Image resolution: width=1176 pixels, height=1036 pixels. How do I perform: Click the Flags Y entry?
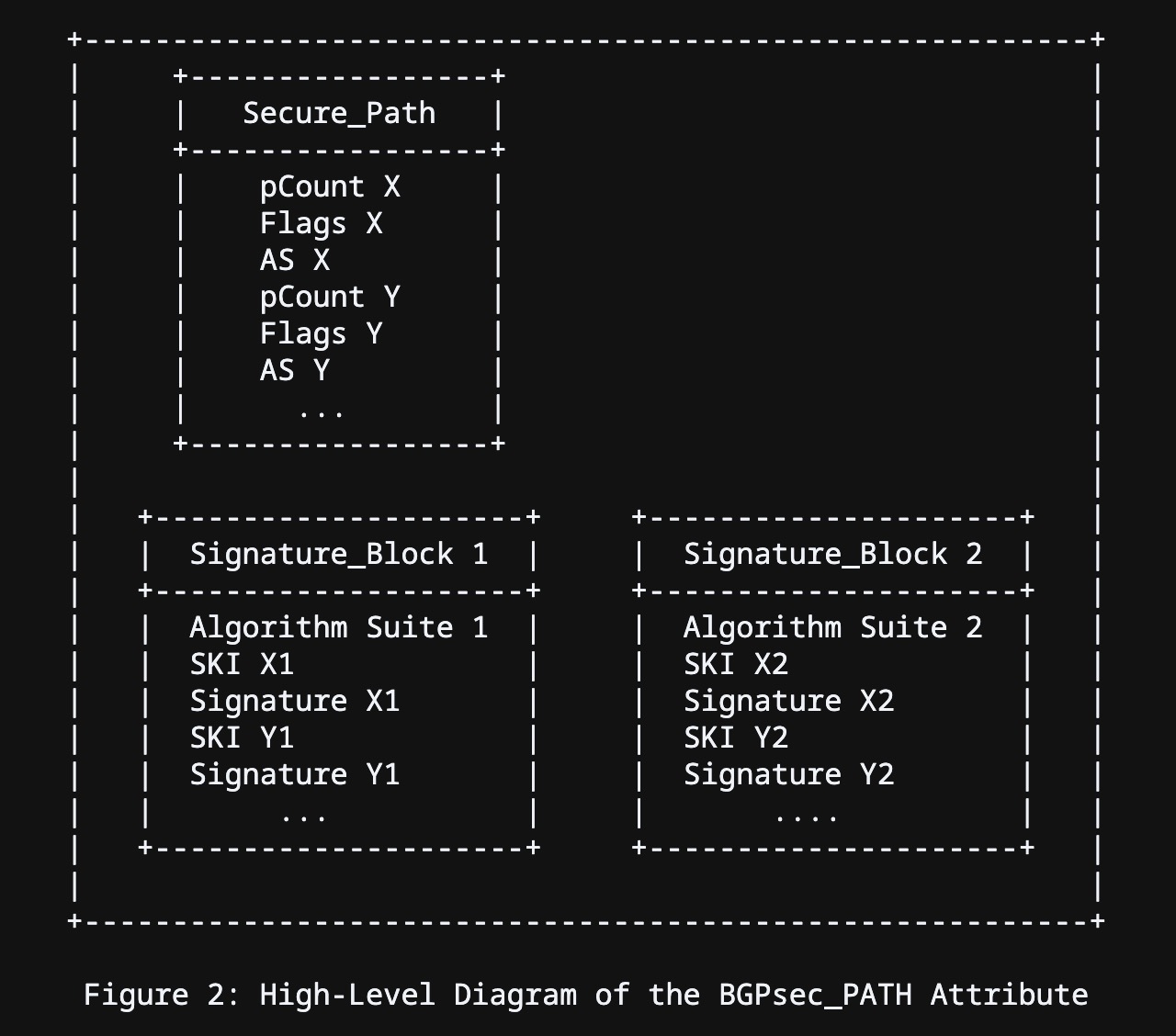(321, 334)
